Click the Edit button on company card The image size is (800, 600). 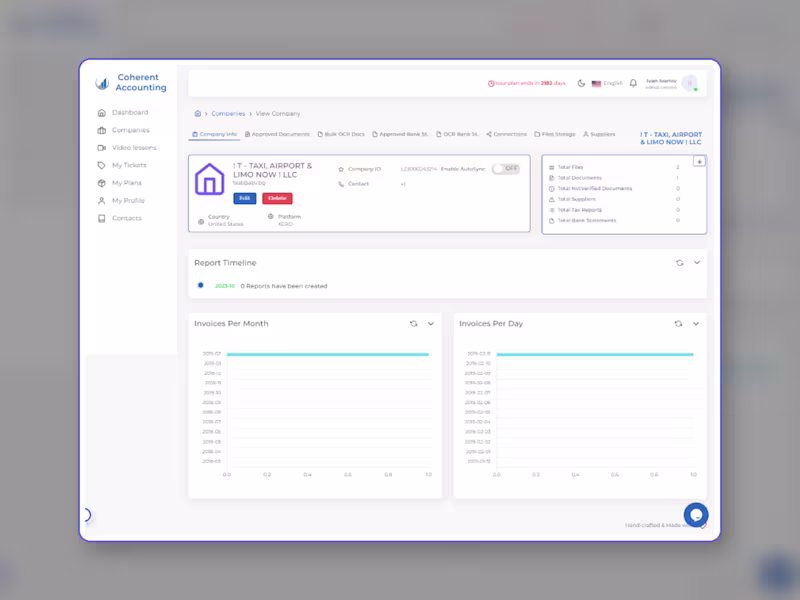click(245, 198)
